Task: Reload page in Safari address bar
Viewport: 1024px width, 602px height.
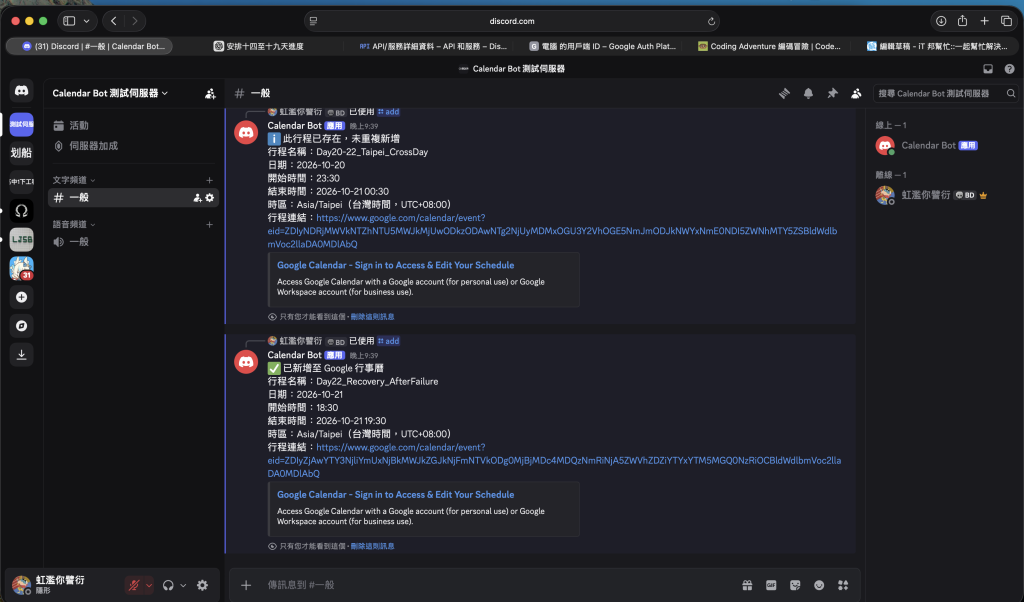Action: click(x=711, y=21)
